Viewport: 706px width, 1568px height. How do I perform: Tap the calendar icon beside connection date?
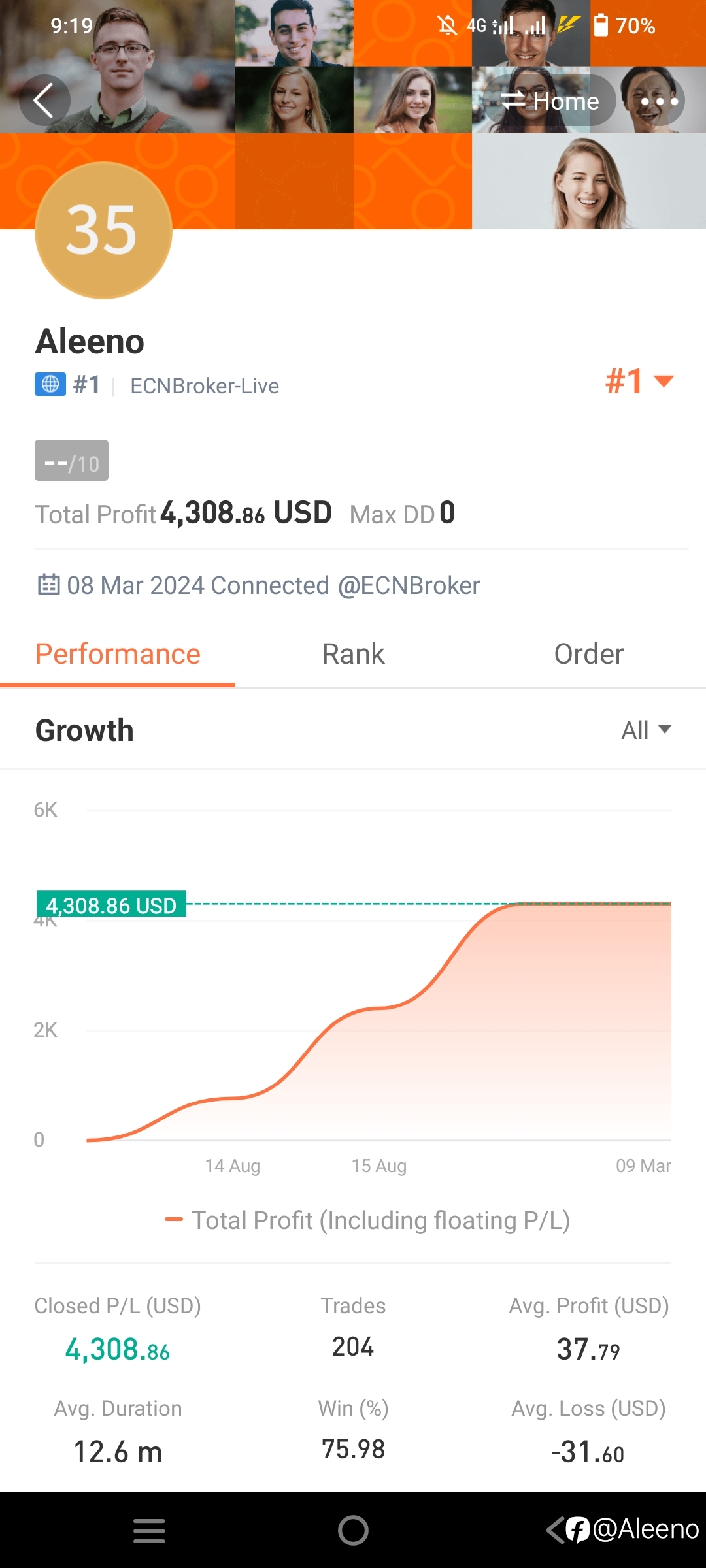pyautogui.click(x=49, y=584)
